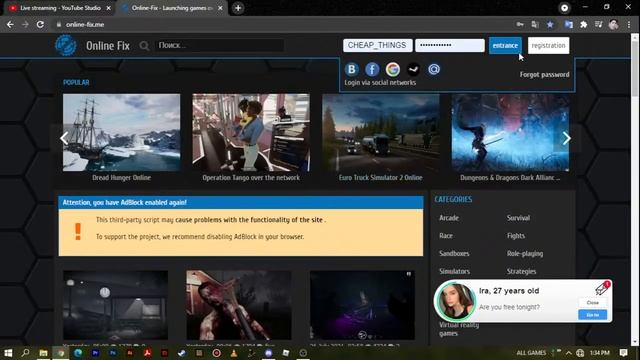Log in via the Steam icon
The image size is (640, 360).
413,69
